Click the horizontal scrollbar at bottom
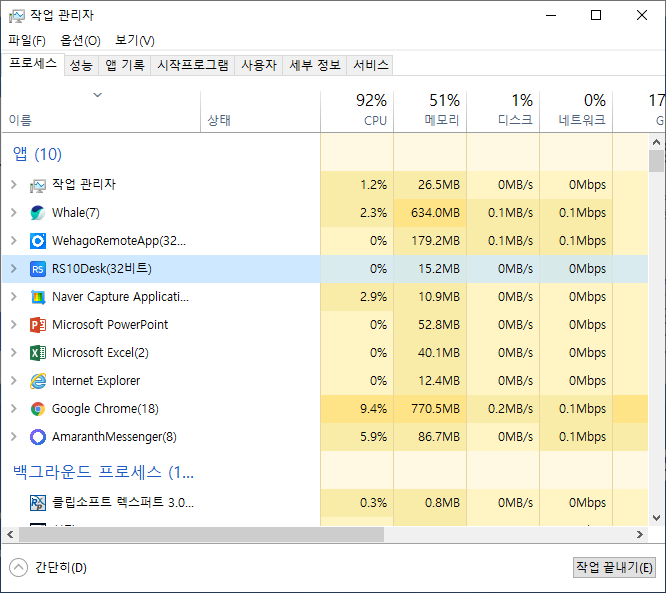 pyautogui.click(x=200, y=535)
